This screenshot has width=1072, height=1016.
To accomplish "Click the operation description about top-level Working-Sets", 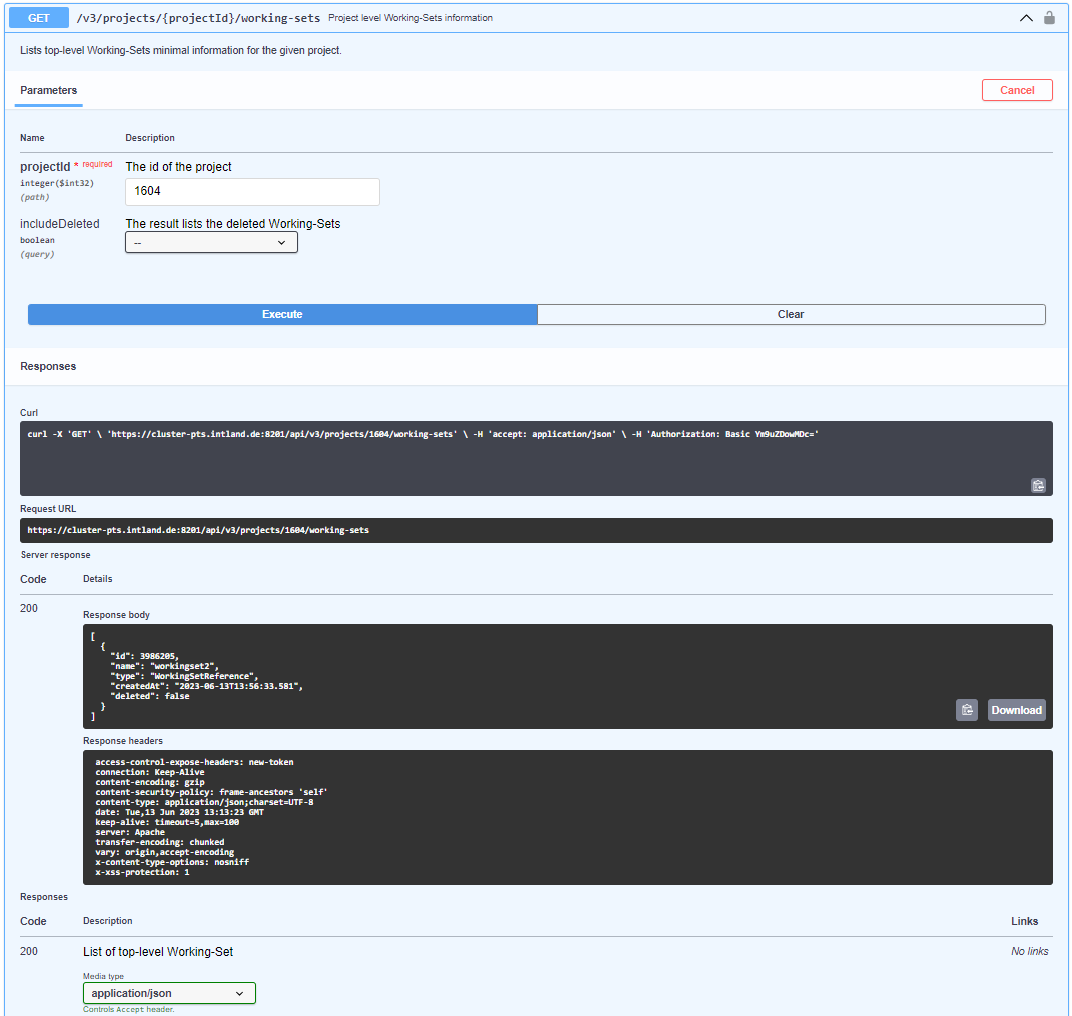I will point(180,51).
